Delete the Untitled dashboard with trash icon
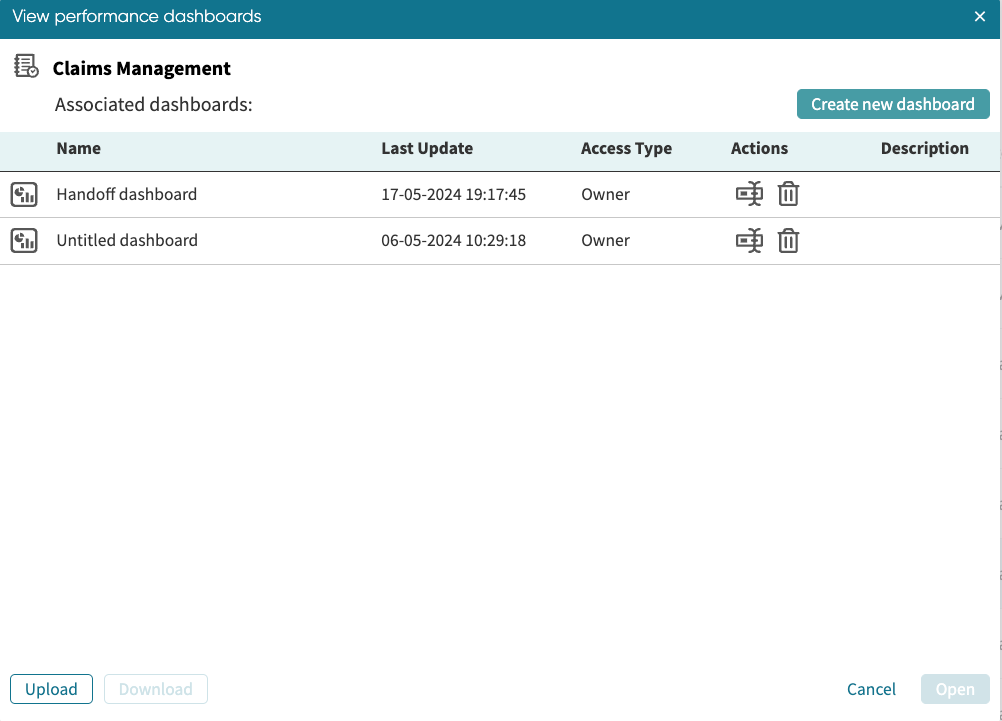The width and height of the screenshot is (1002, 721). pos(788,240)
